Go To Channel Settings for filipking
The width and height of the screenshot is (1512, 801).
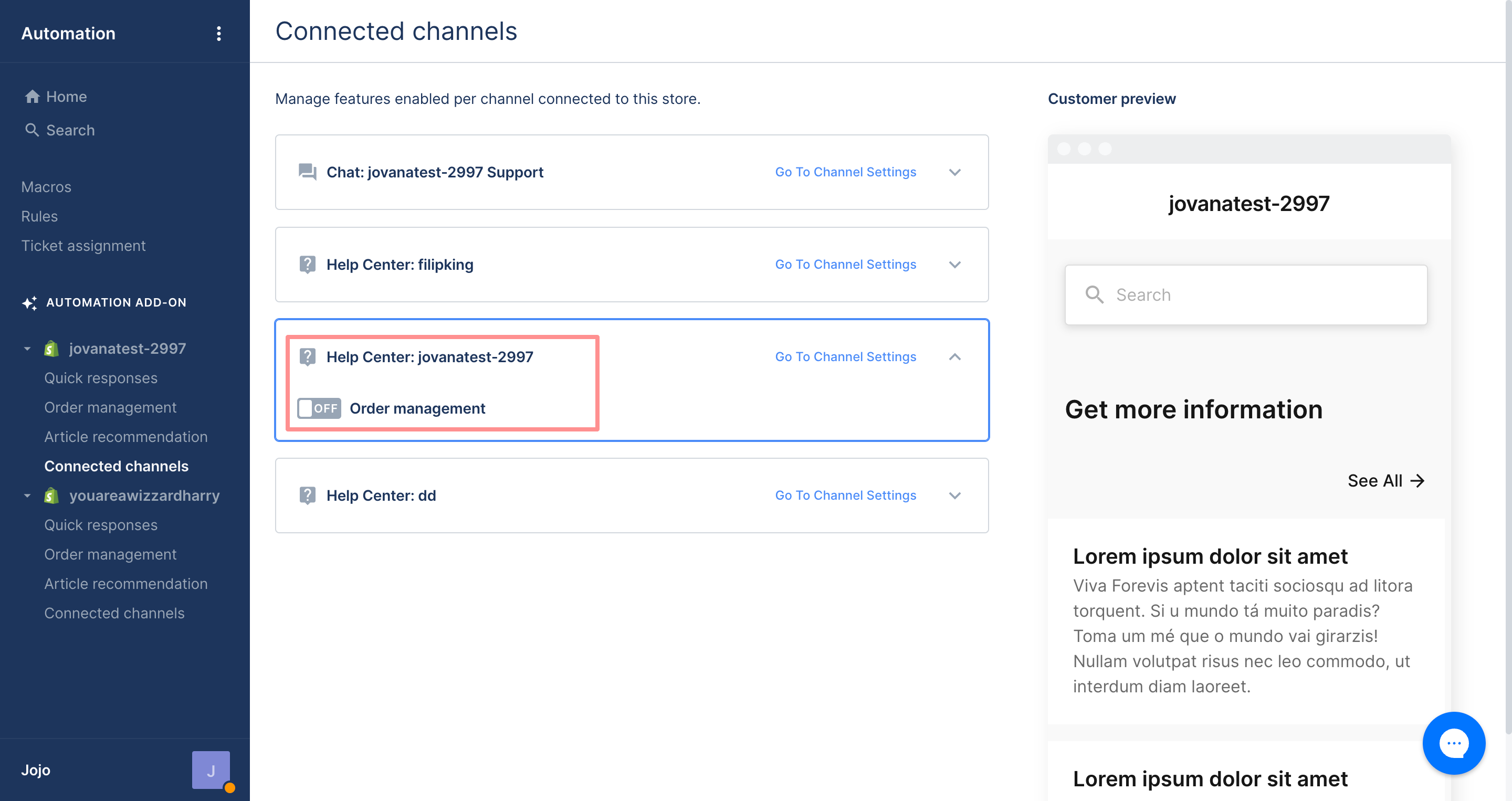click(x=845, y=265)
